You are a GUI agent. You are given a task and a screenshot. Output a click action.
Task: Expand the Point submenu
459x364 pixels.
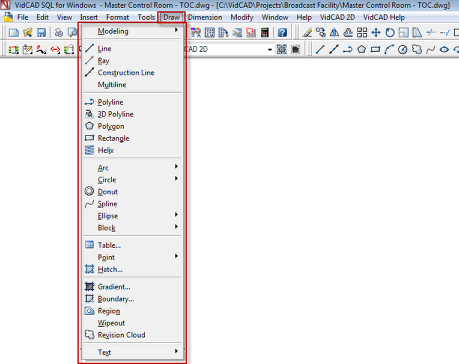coord(133,257)
